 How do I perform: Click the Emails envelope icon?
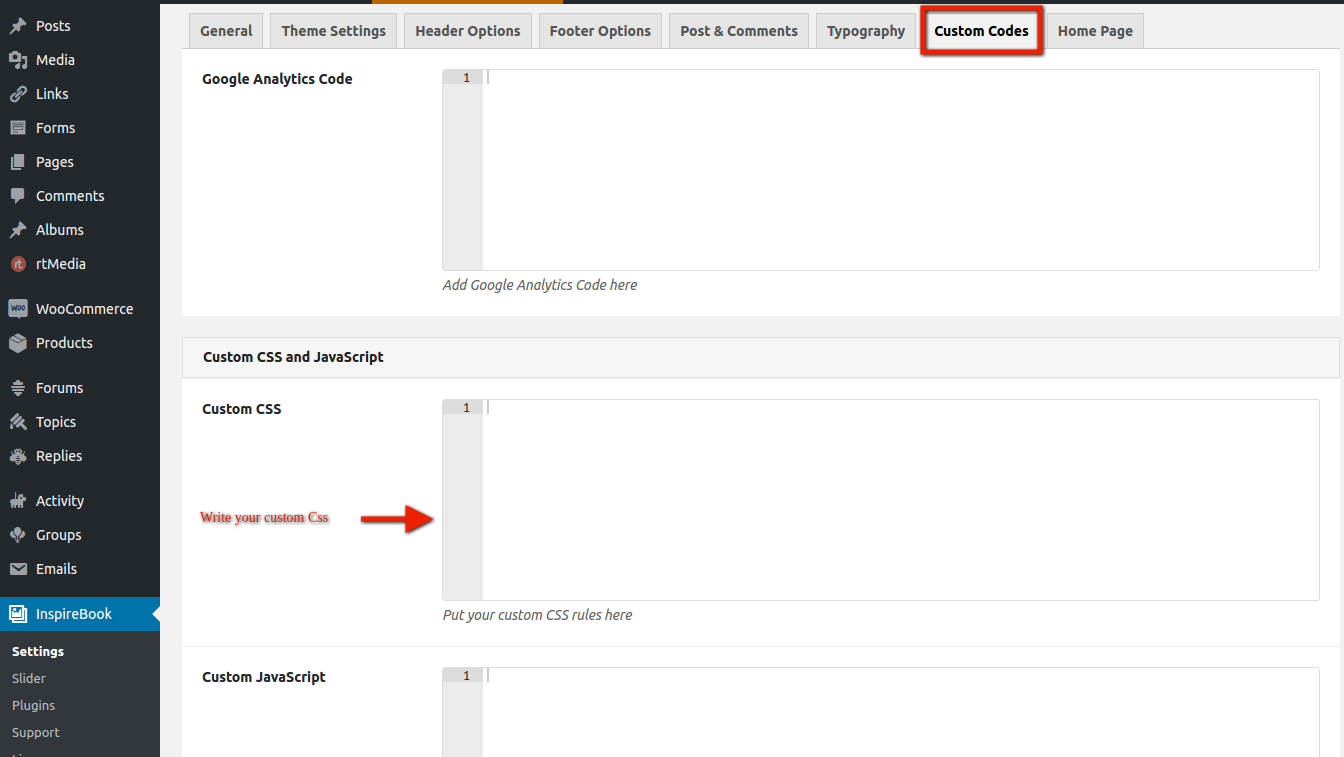(18, 569)
